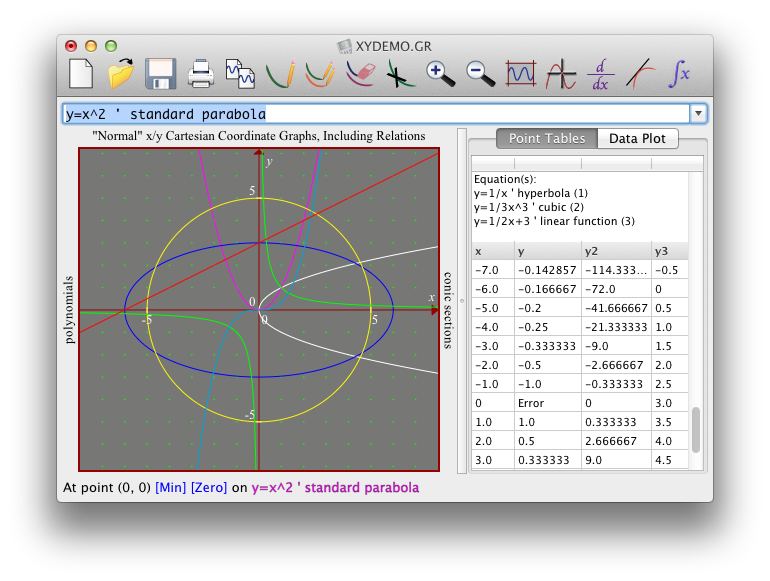Click equation 'y=1/2x+3 ' linear function (3)'
Screen dimensions: 770x581
point(554,221)
